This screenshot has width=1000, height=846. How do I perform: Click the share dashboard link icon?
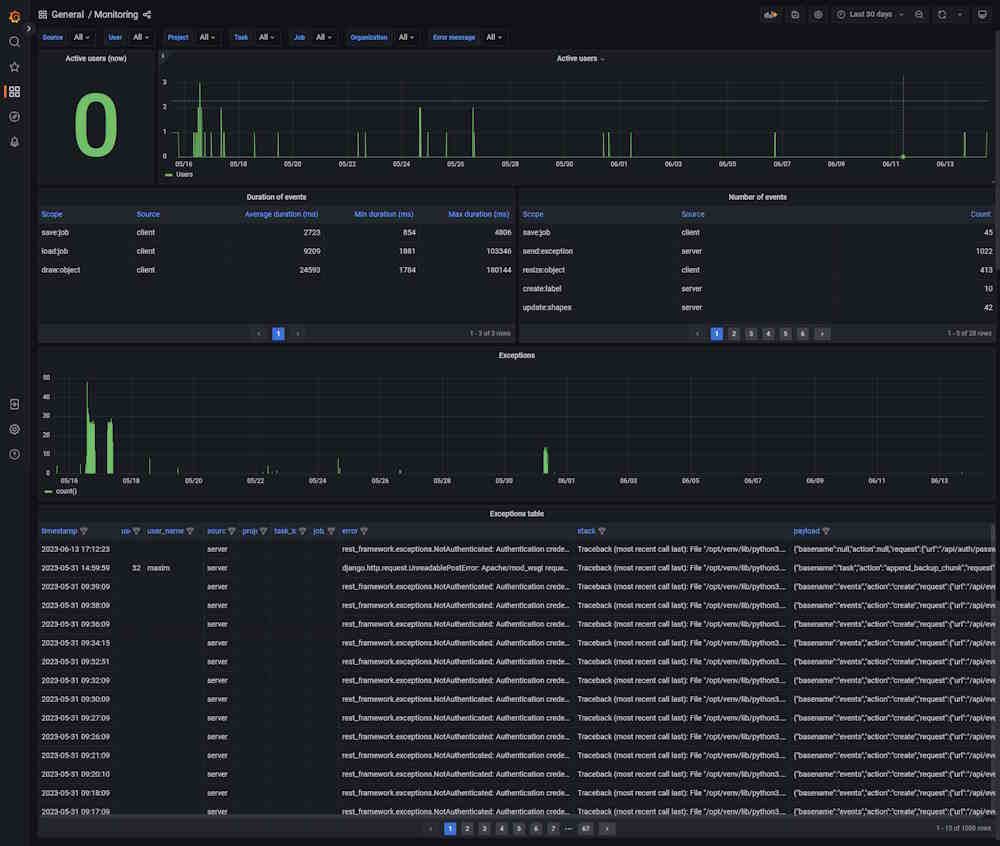tap(147, 14)
